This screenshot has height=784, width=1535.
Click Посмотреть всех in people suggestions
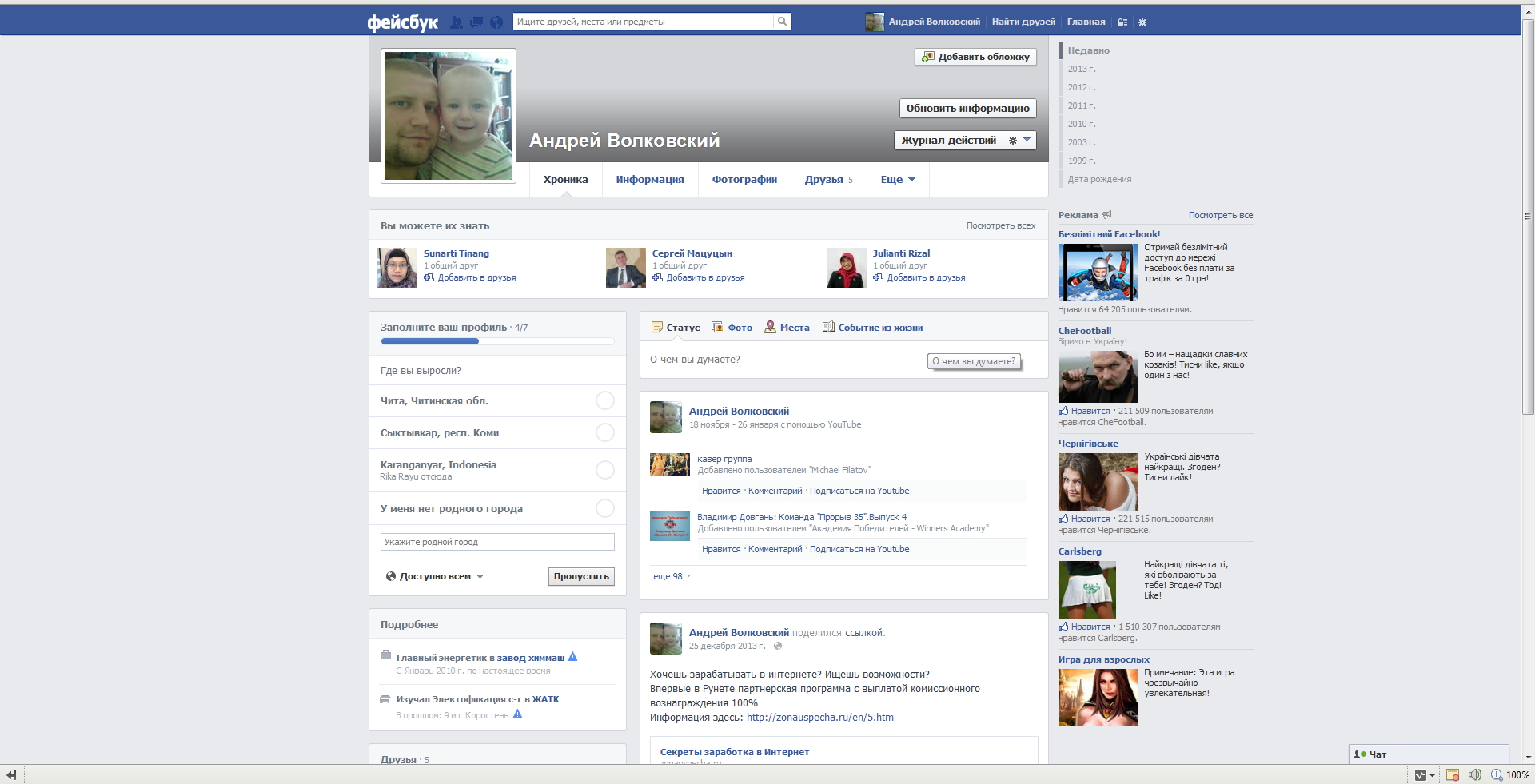(1000, 225)
